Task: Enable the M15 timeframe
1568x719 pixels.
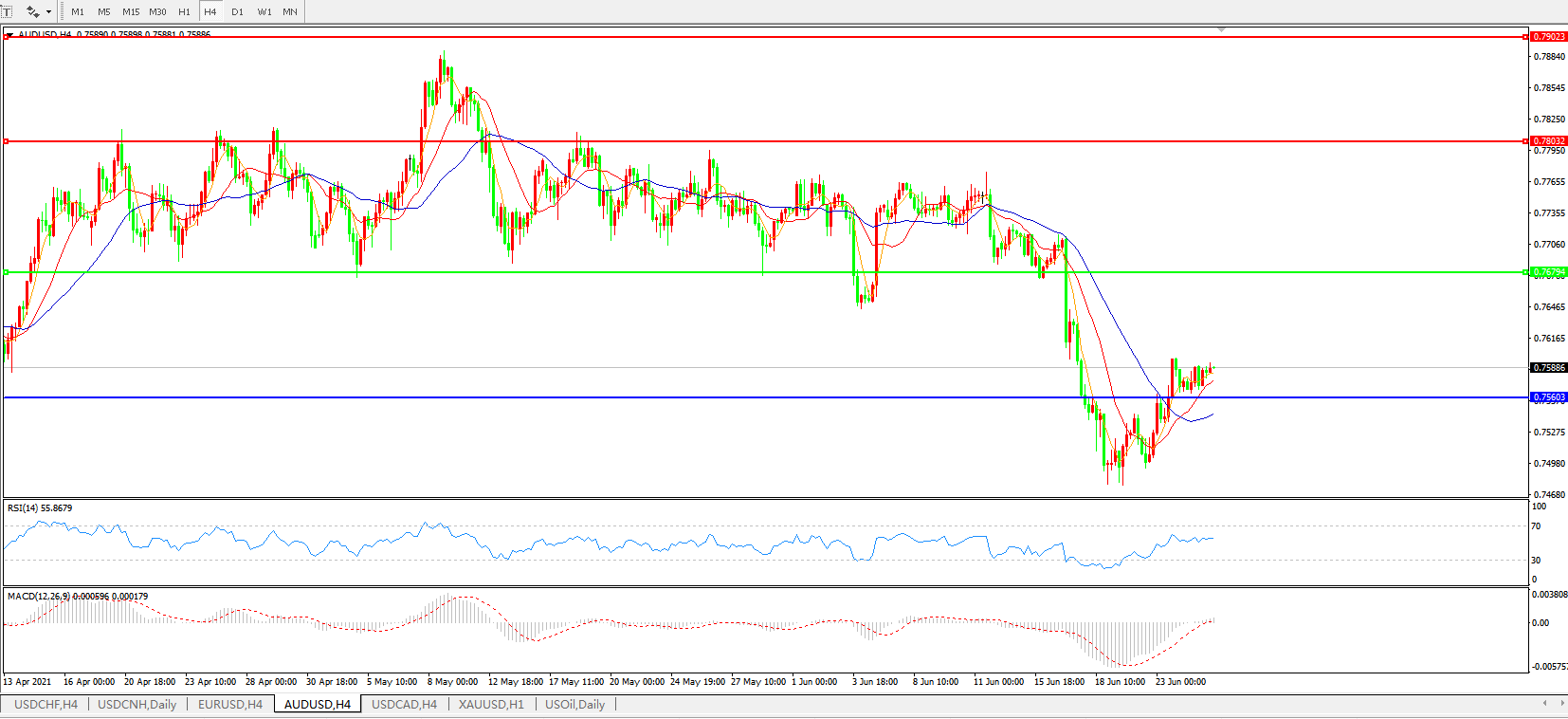Action: pyautogui.click(x=131, y=12)
